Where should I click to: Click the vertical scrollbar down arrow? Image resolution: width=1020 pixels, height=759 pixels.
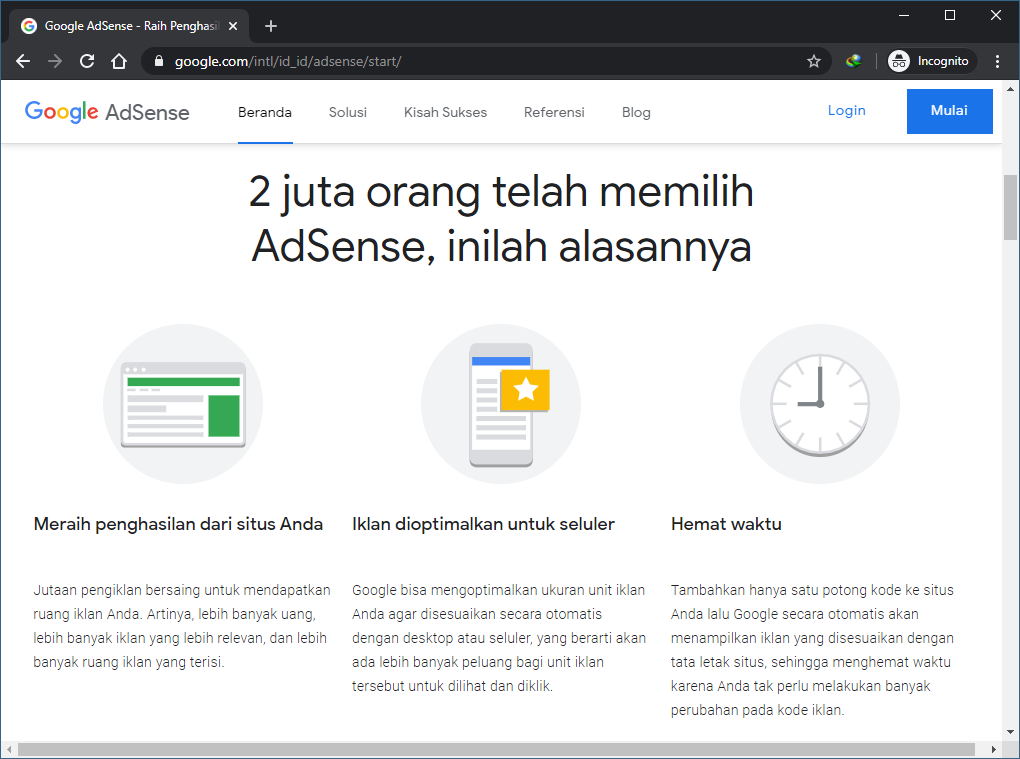click(1010, 732)
